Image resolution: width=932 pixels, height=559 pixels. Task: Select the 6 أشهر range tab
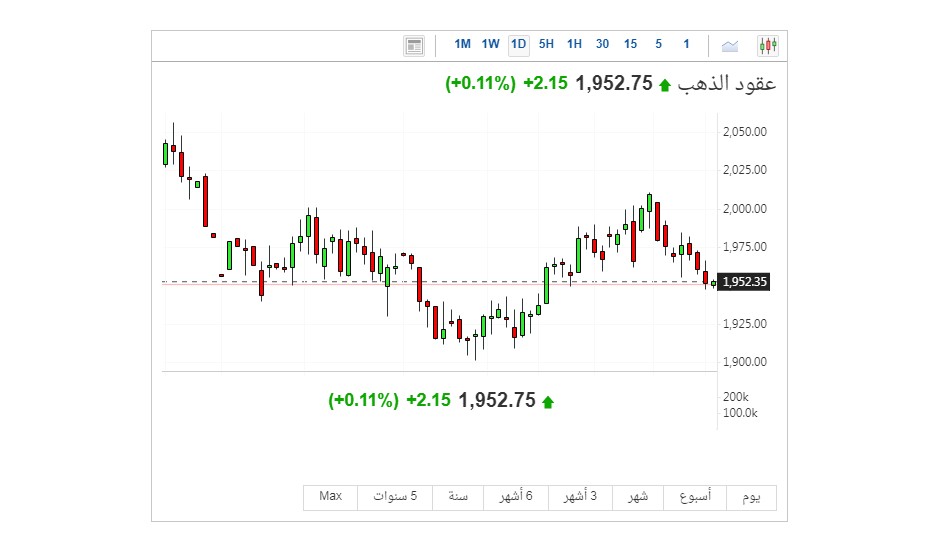(516, 497)
